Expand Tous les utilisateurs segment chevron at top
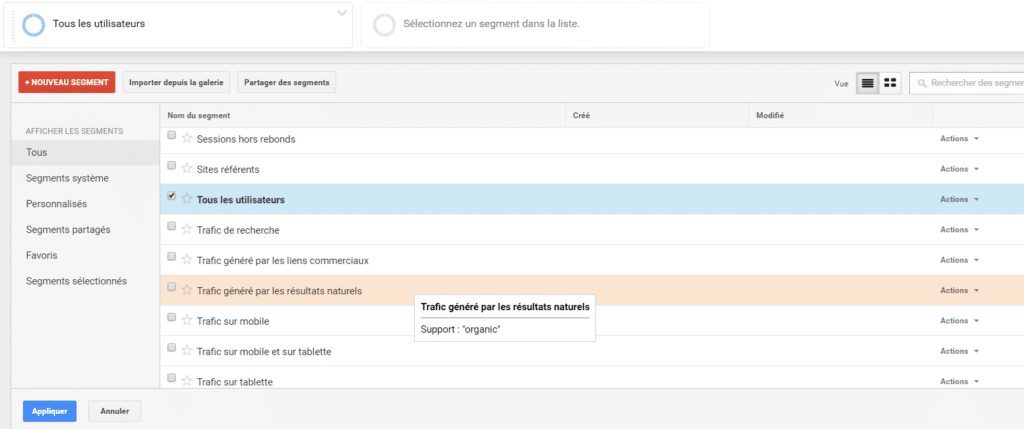This screenshot has width=1024, height=429. (342, 13)
